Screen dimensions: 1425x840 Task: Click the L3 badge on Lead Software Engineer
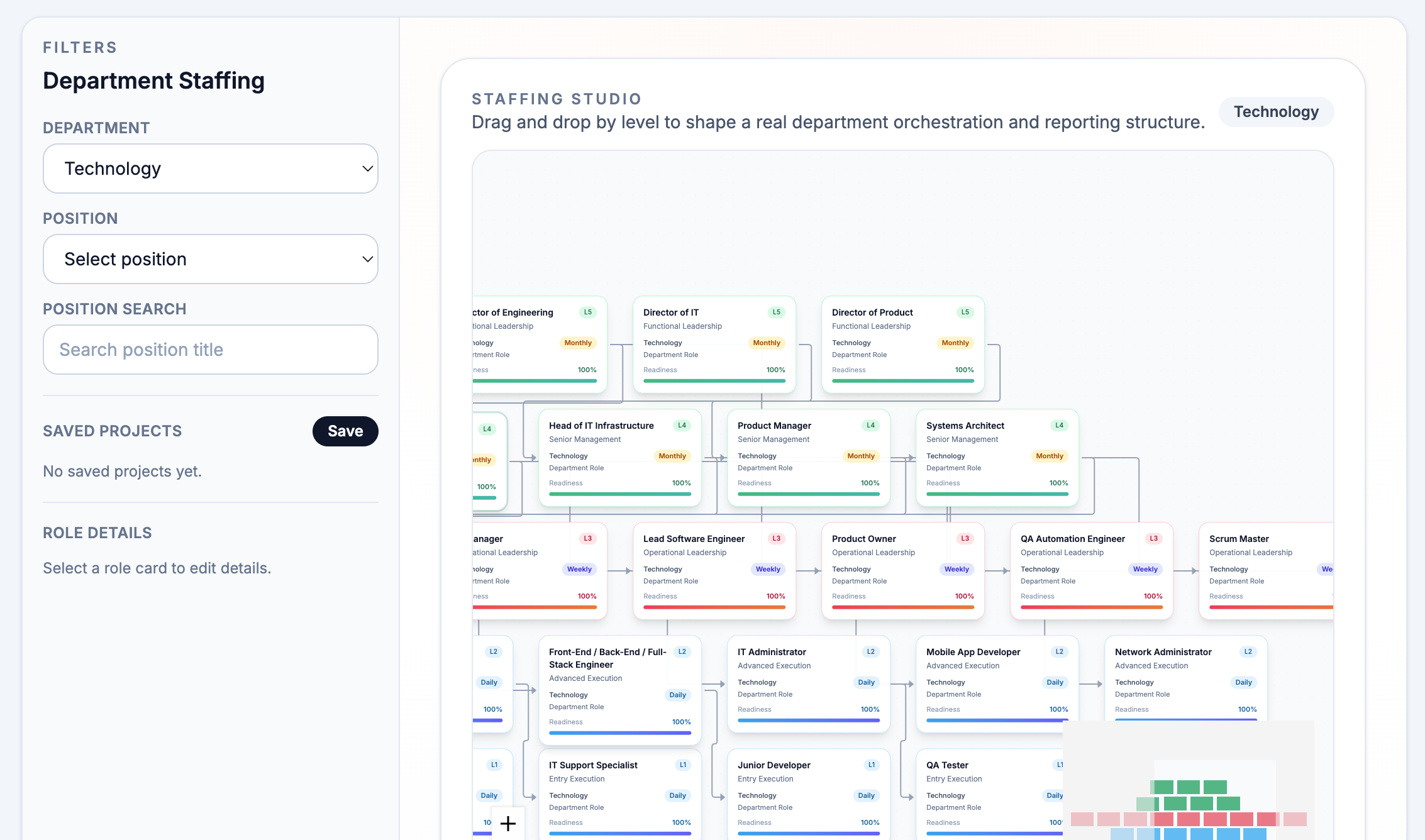coord(776,538)
